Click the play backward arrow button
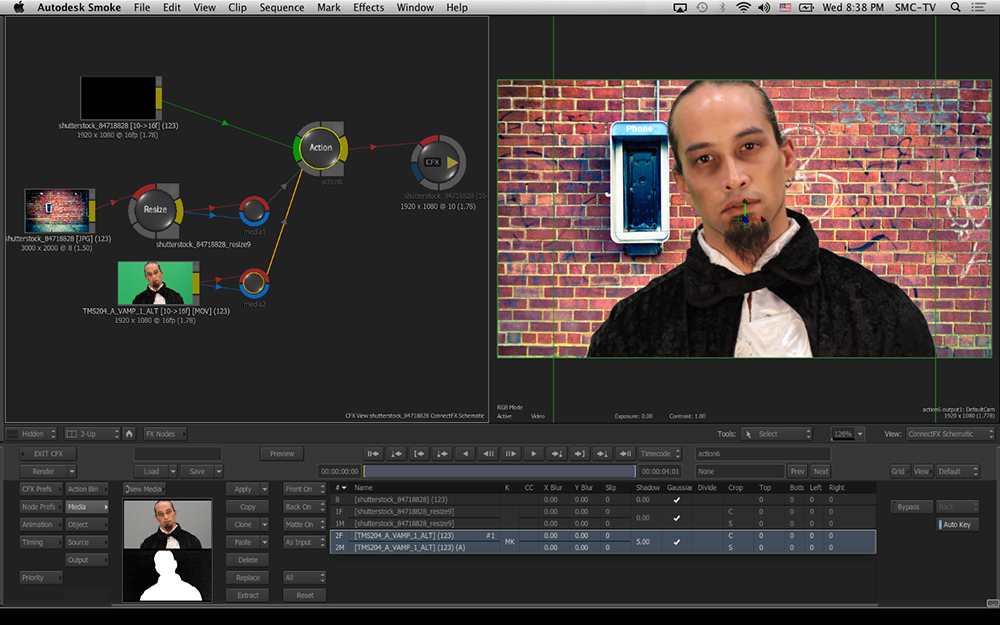The width and height of the screenshot is (1000, 625). pyautogui.click(x=465, y=454)
